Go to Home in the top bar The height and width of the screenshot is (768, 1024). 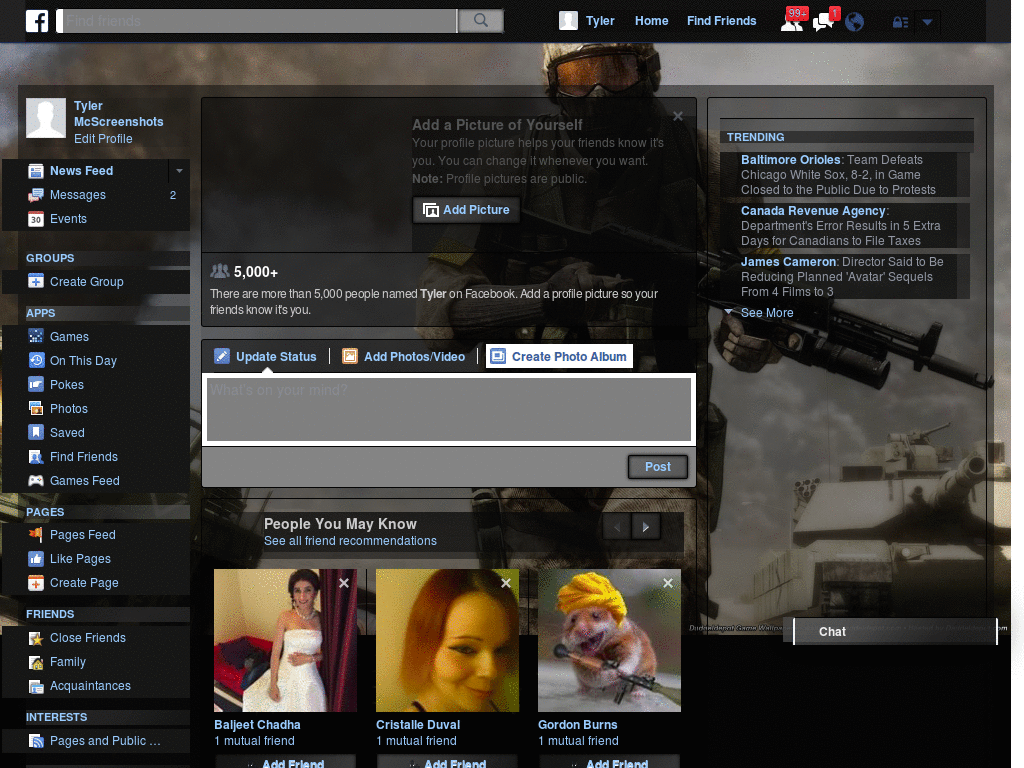[651, 21]
